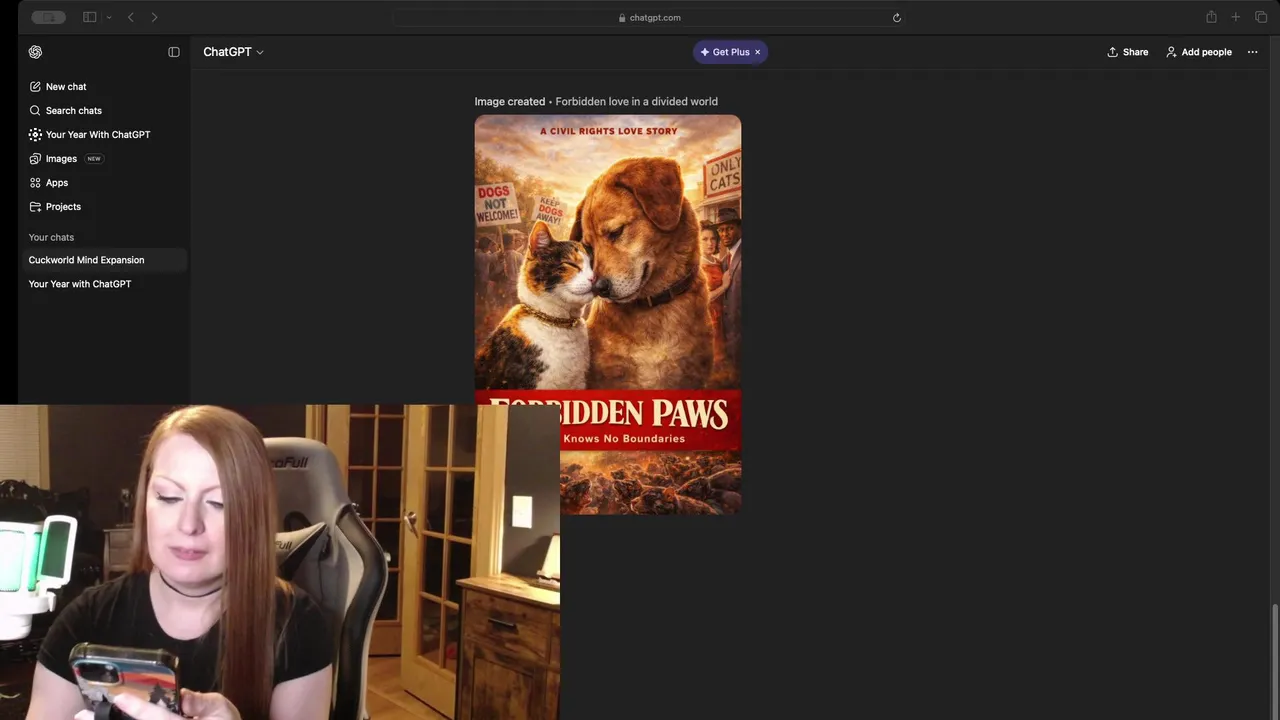Click the Safari back navigation arrow

pos(131,17)
